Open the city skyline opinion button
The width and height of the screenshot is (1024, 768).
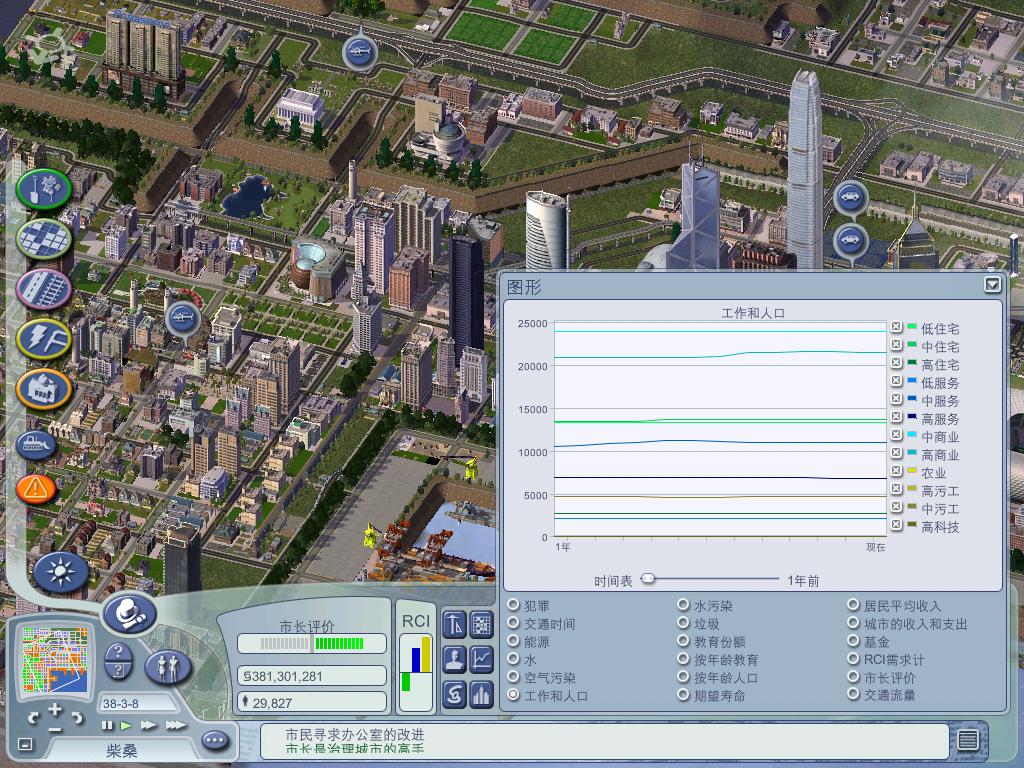click(482, 694)
